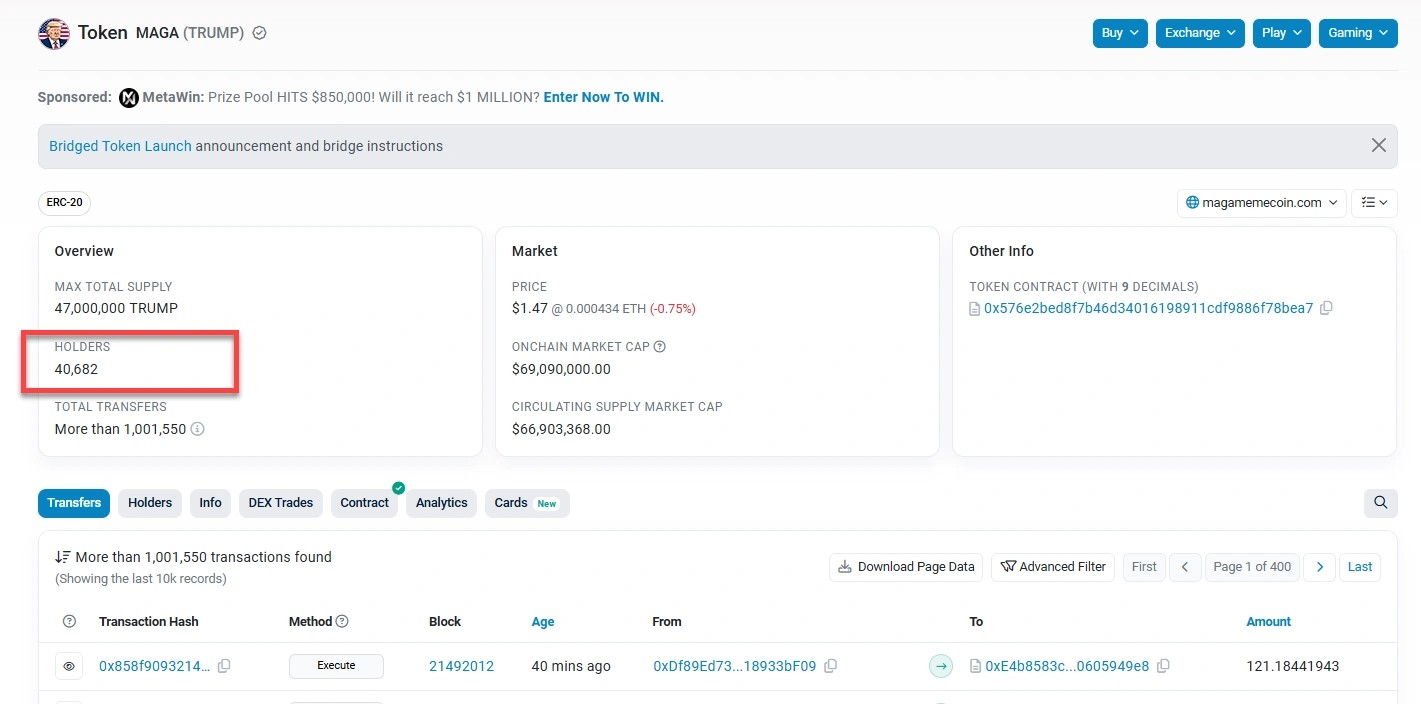Copy the transaction hash 0x858f9093214
Screen dimensions: 1421x704
224,665
